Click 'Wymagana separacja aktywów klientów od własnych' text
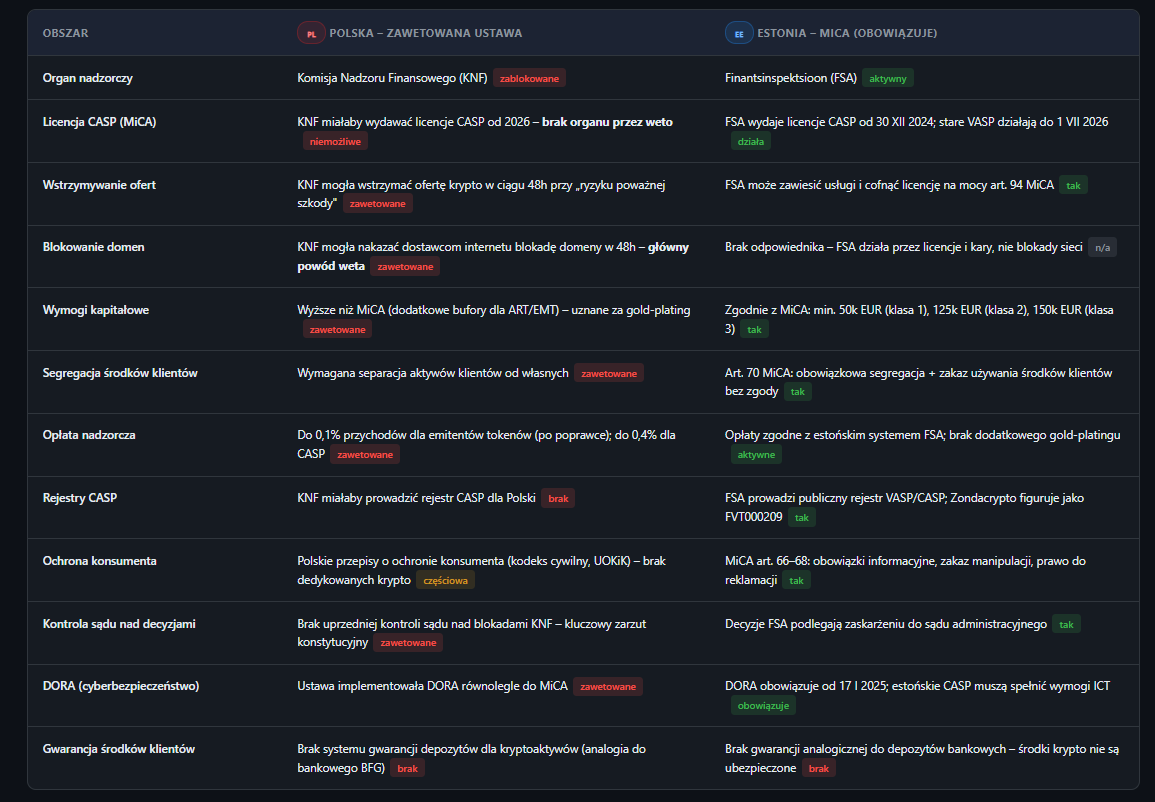This screenshot has height=802, width=1155. coord(433,373)
